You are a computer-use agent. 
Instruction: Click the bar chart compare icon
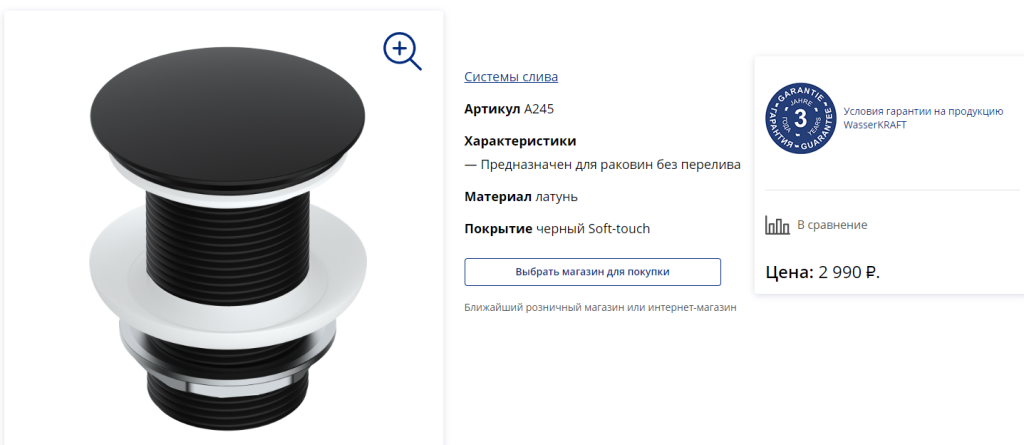tap(777, 225)
